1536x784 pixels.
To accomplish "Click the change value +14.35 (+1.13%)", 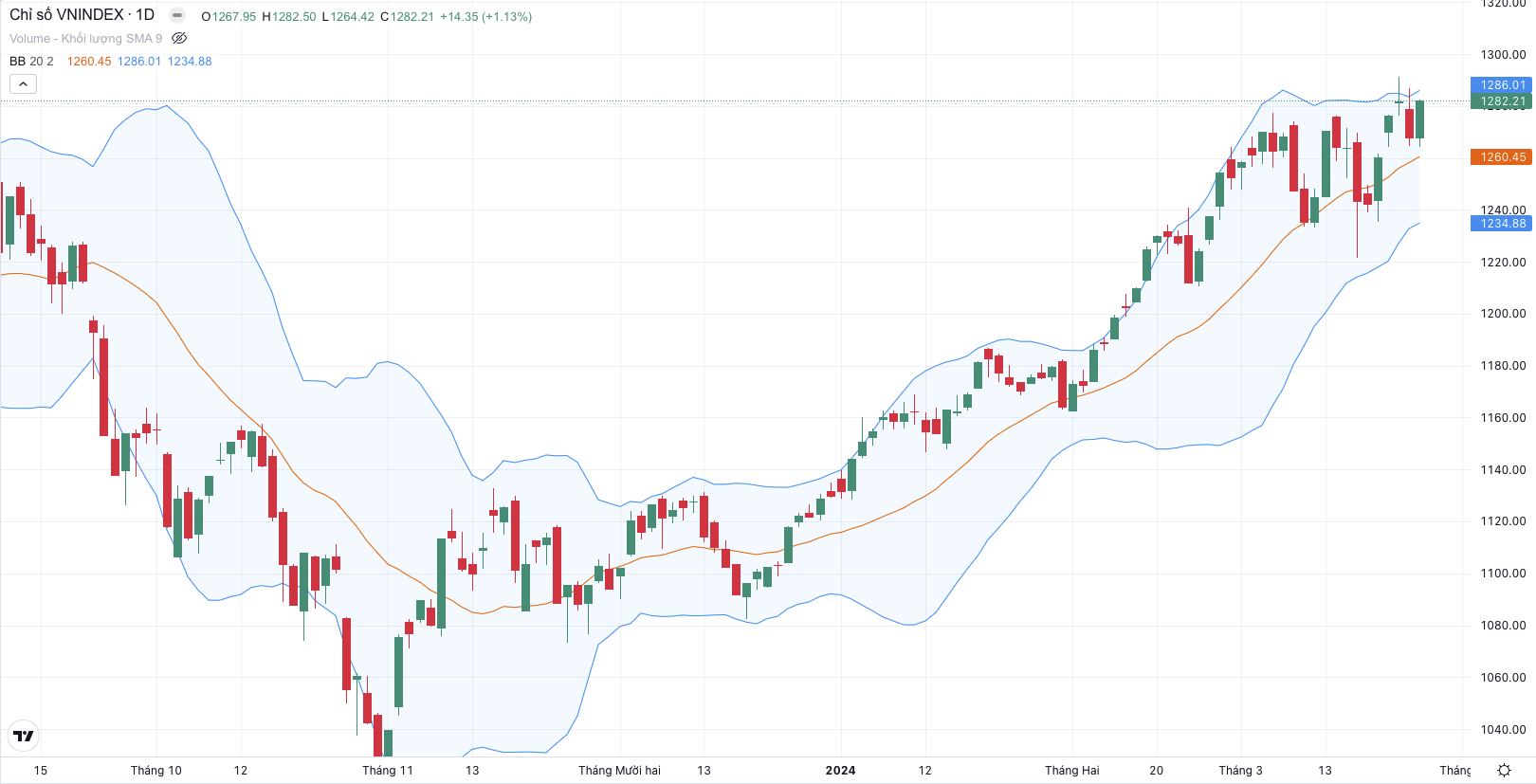I will tap(486, 17).
